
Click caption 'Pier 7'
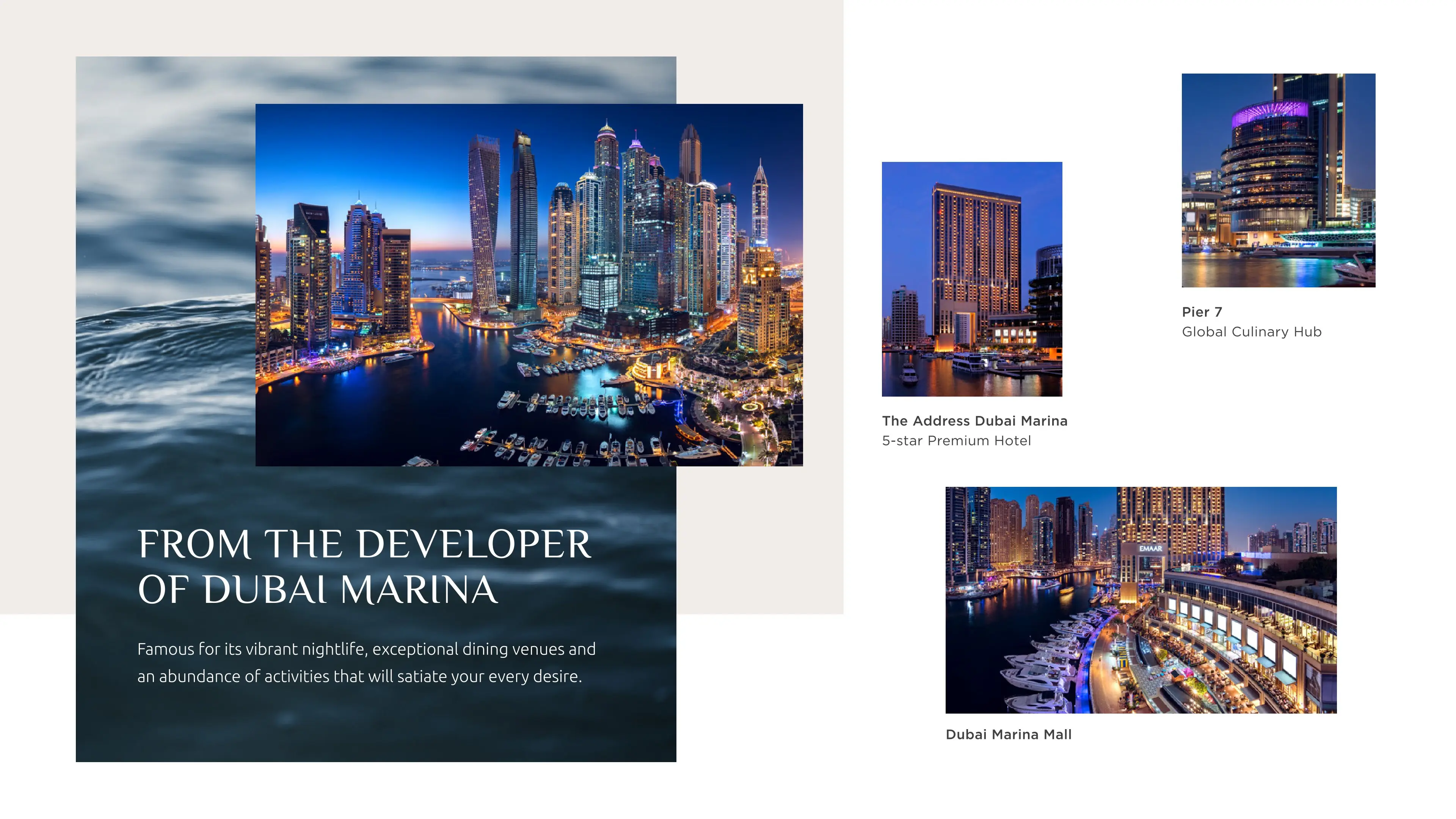[x=1202, y=312]
